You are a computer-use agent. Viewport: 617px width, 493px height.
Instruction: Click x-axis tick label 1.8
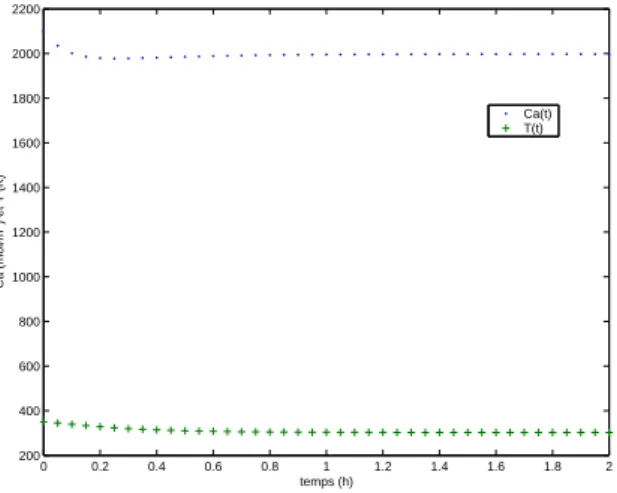pos(553,467)
